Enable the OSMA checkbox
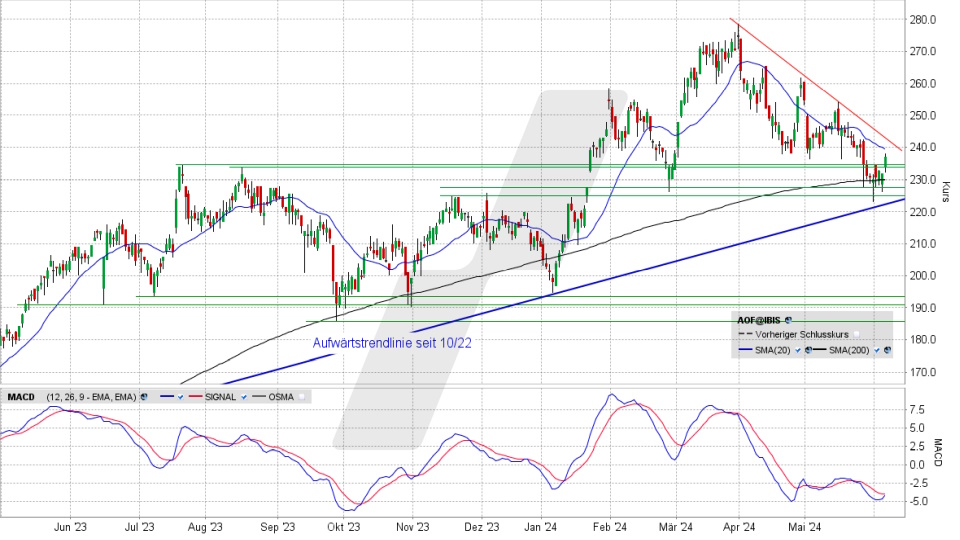Image resolution: width=960 pixels, height=540 pixels. point(301,397)
